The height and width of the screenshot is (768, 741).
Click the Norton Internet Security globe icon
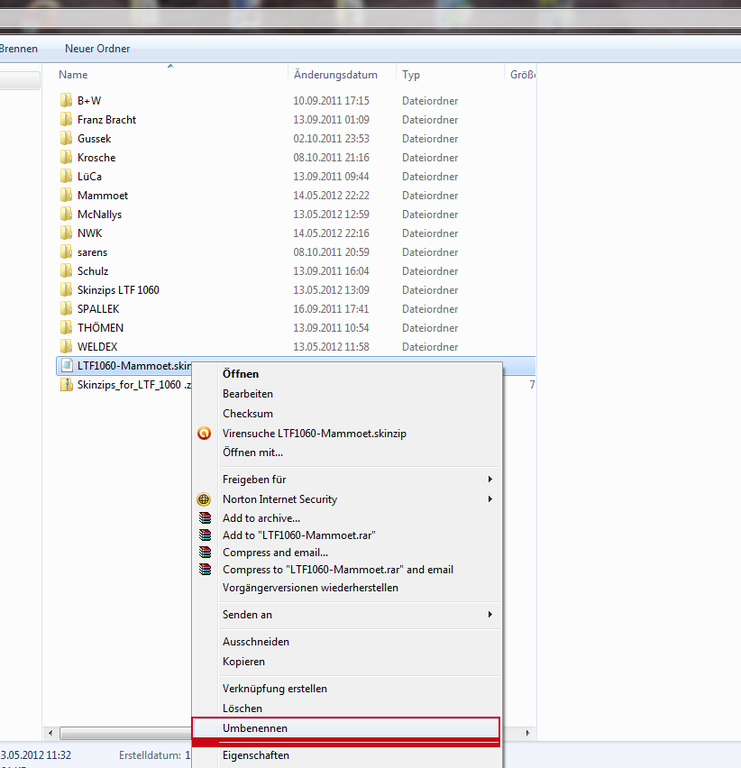pos(204,499)
